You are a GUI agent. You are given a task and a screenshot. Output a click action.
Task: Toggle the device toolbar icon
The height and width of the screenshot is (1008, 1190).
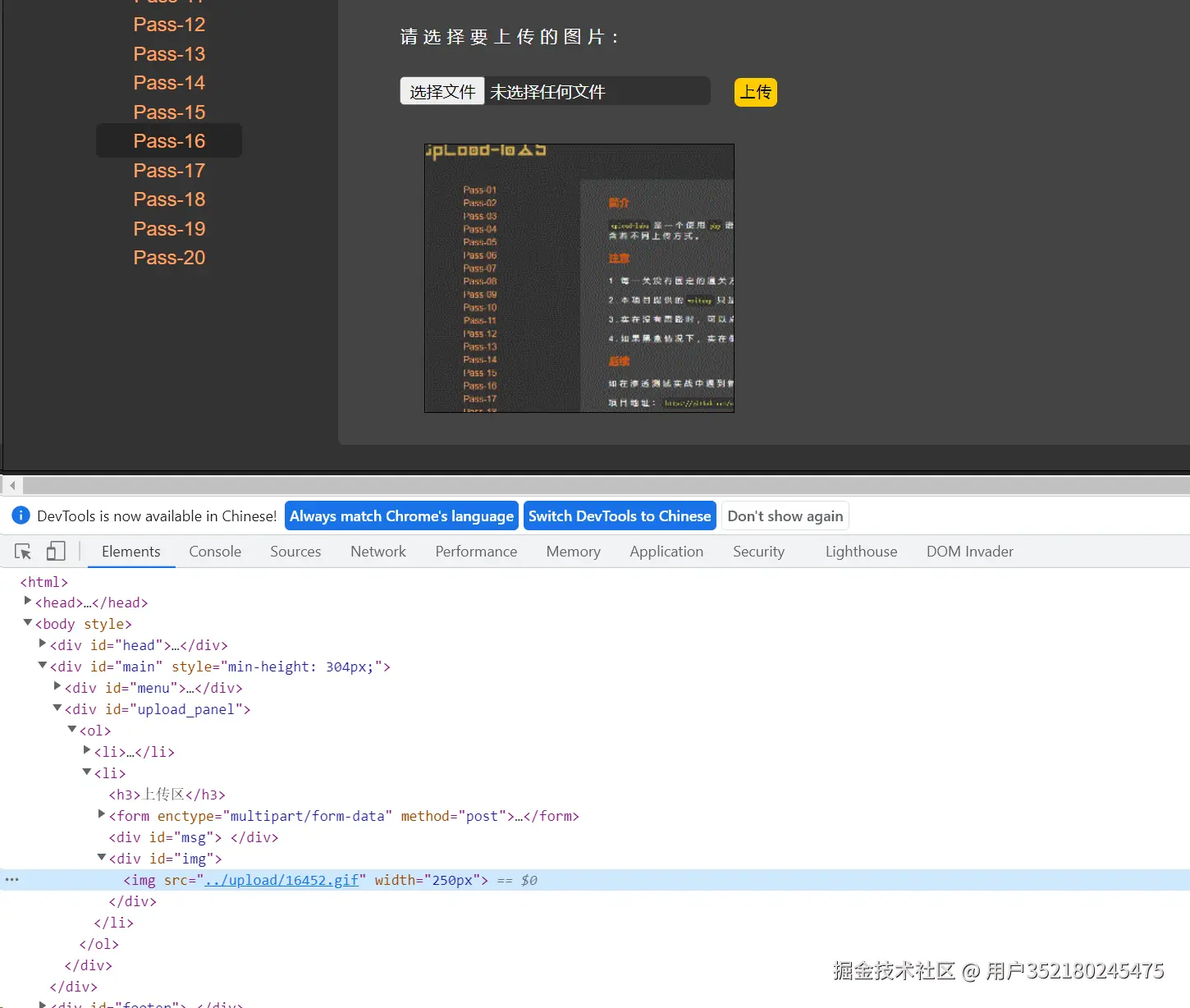click(56, 552)
